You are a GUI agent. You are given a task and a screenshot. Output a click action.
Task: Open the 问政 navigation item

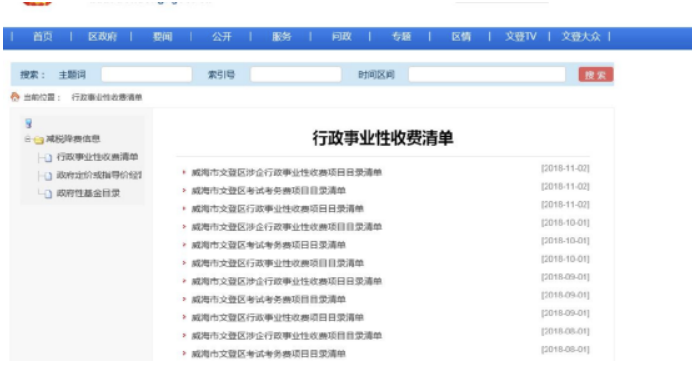(x=342, y=37)
